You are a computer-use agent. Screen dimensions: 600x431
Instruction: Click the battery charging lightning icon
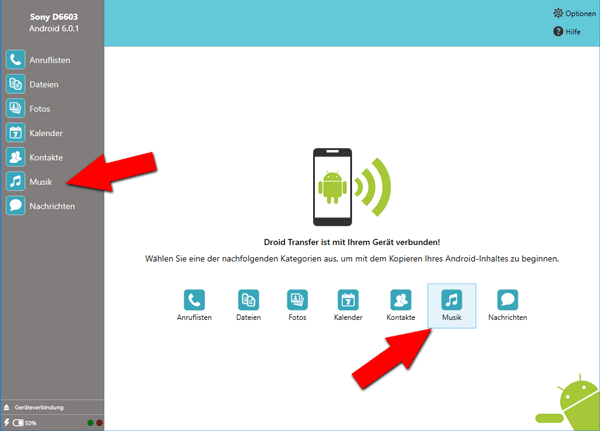click(x=7, y=423)
